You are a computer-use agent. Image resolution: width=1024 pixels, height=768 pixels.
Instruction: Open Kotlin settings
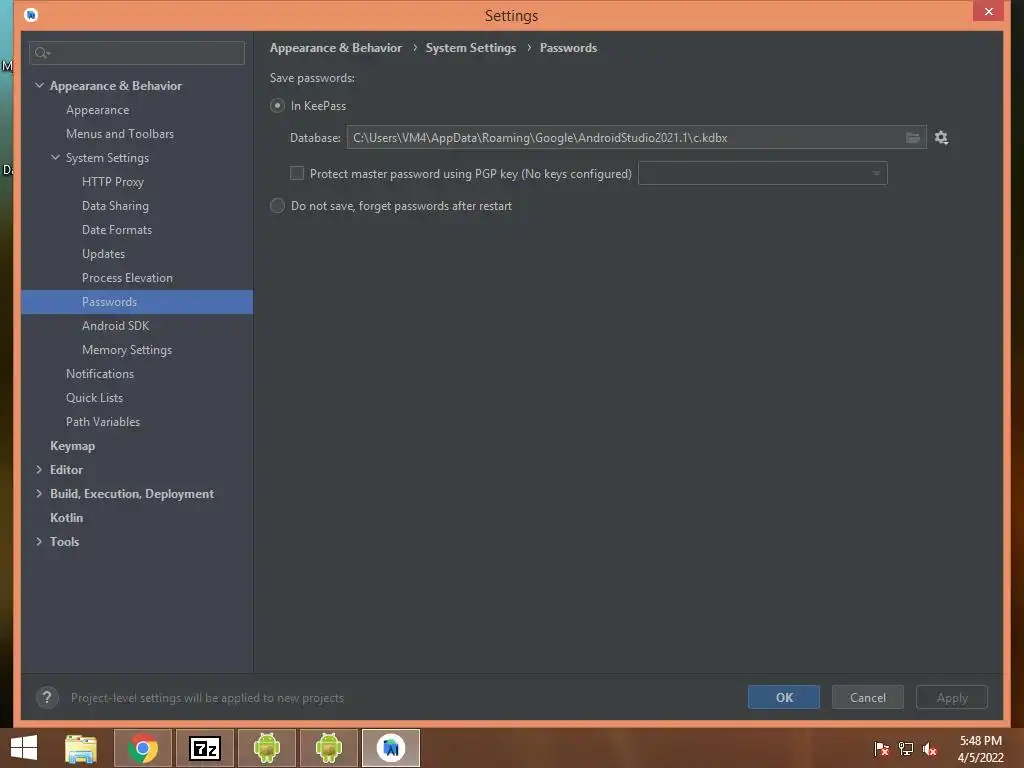[67, 518]
